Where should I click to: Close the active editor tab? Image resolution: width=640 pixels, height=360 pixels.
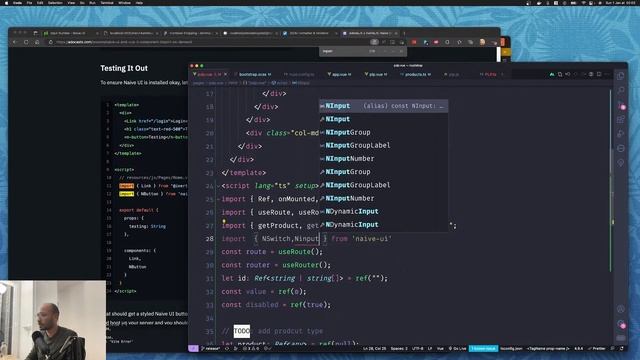point(225,74)
